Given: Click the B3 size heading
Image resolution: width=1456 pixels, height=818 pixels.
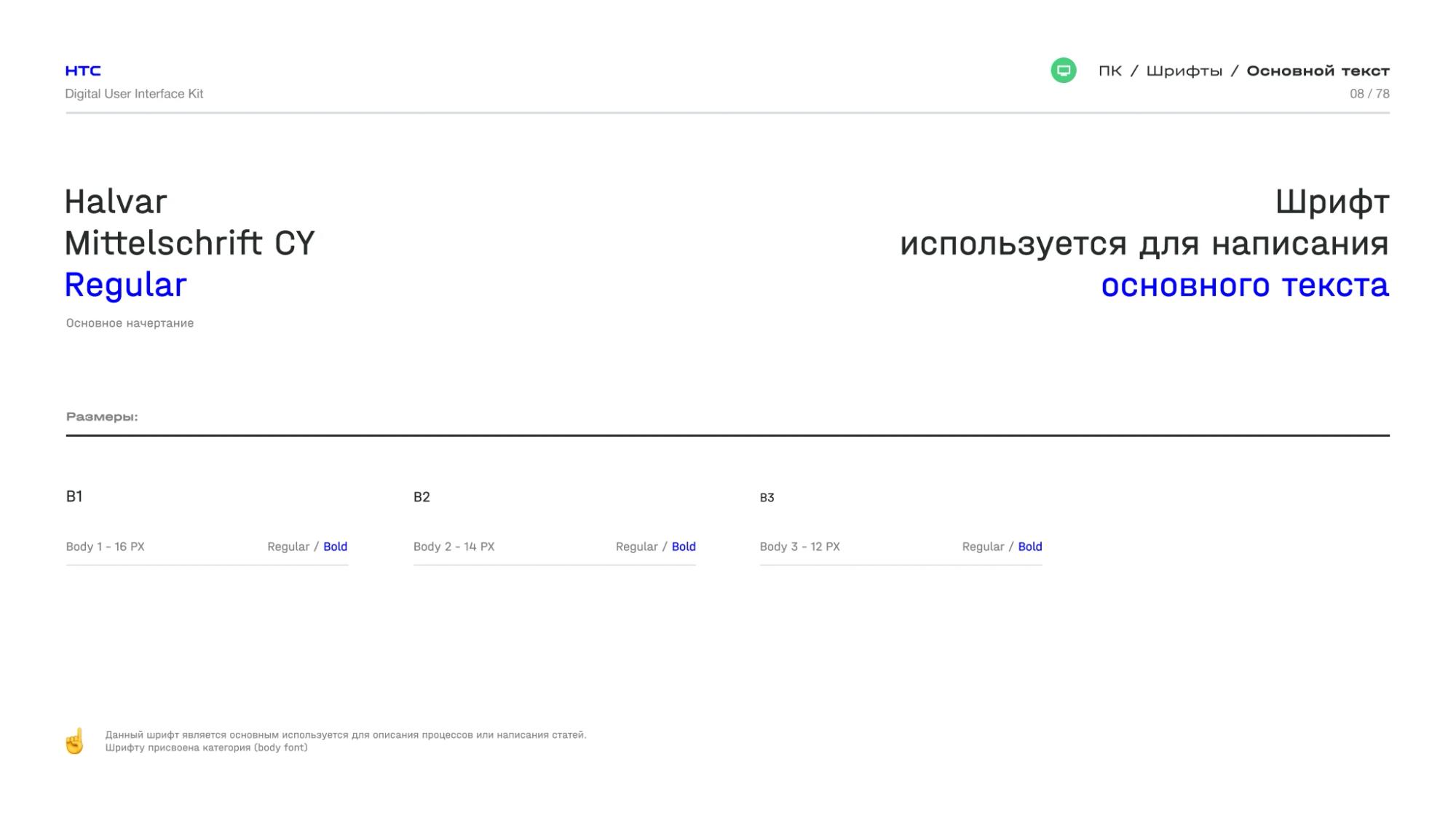Looking at the screenshot, I should [x=767, y=498].
